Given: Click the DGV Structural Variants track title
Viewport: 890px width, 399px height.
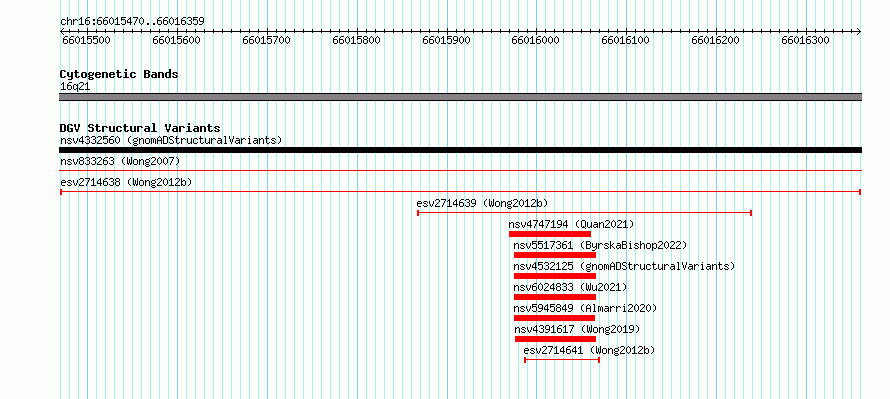Looking at the screenshot, I should [140, 128].
